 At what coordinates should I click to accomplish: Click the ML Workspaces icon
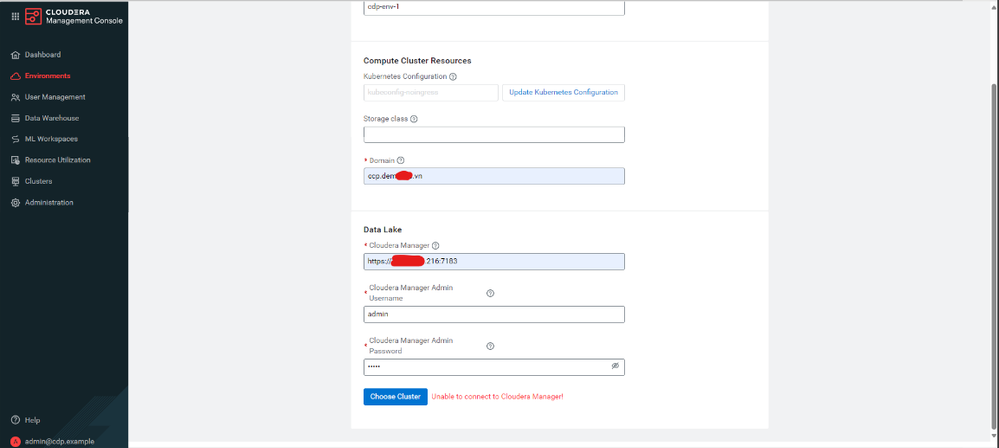click(x=15, y=139)
